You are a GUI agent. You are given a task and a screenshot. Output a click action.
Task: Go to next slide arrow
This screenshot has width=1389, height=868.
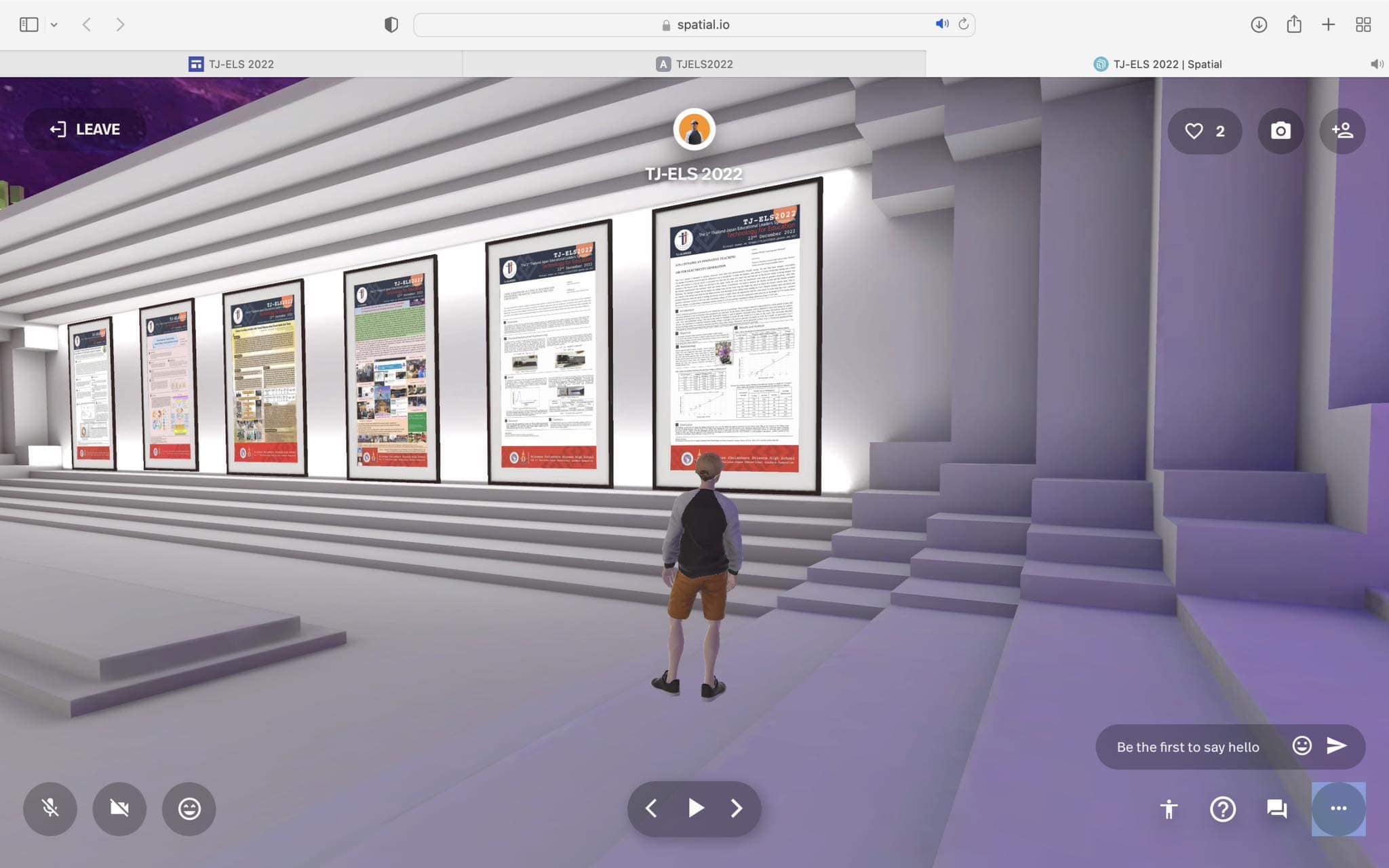coord(737,808)
